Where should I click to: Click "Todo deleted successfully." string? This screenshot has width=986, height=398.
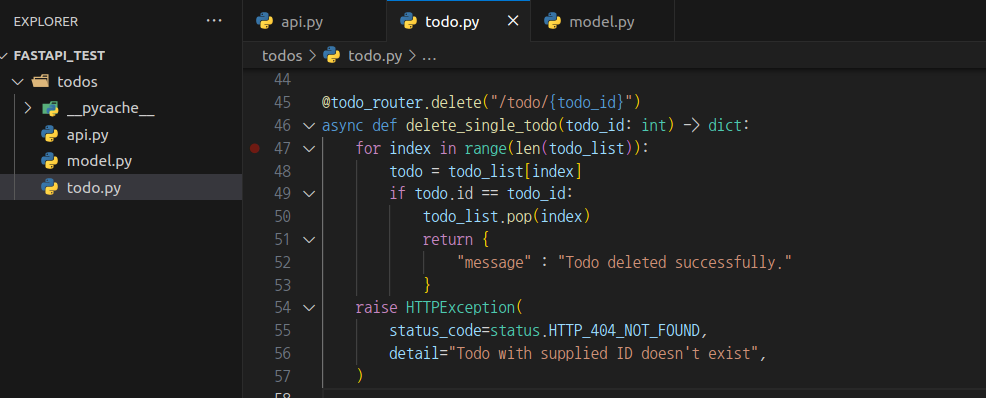pos(675,262)
